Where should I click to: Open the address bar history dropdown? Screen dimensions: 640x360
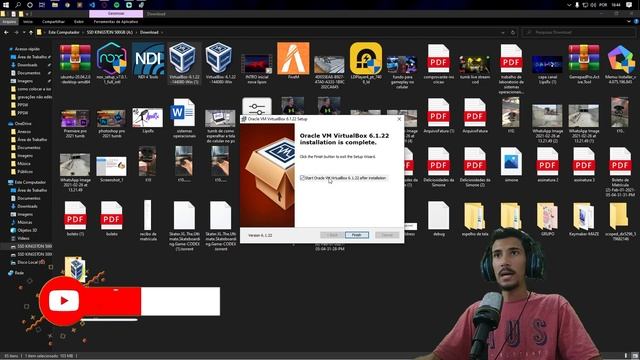coord(503,32)
